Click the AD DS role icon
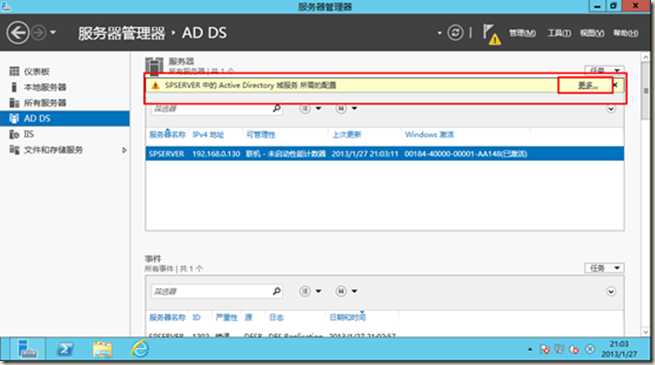This screenshot has width=655, height=365. (x=14, y=119)
